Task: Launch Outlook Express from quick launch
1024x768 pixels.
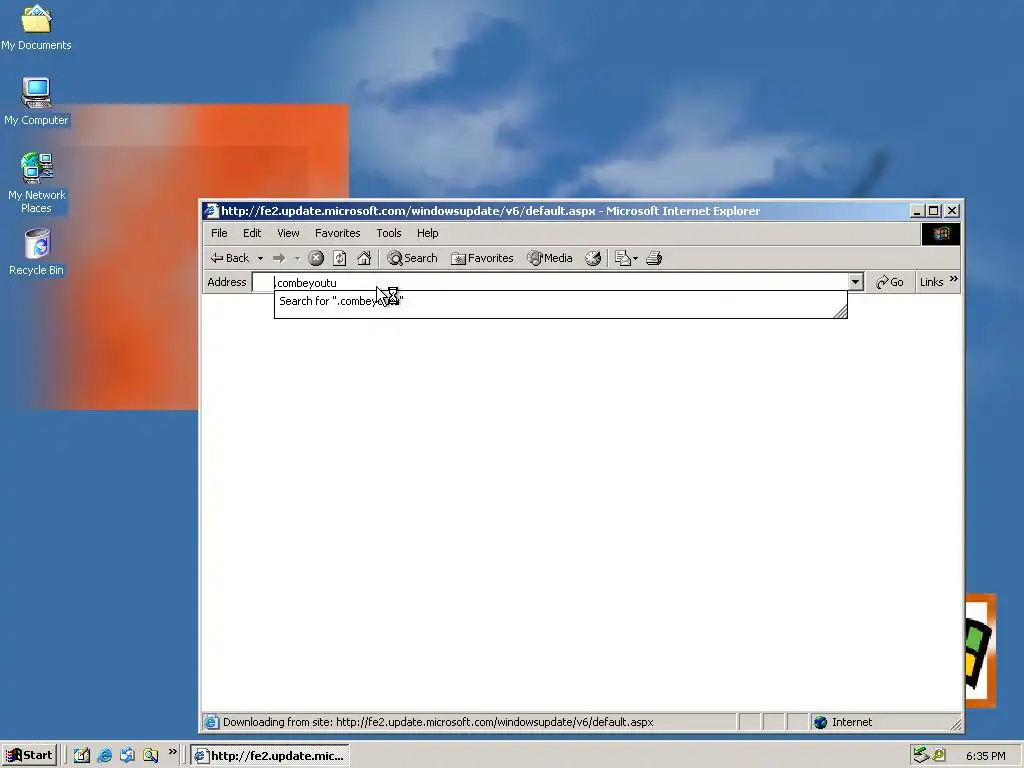Action: click(127, 756)
